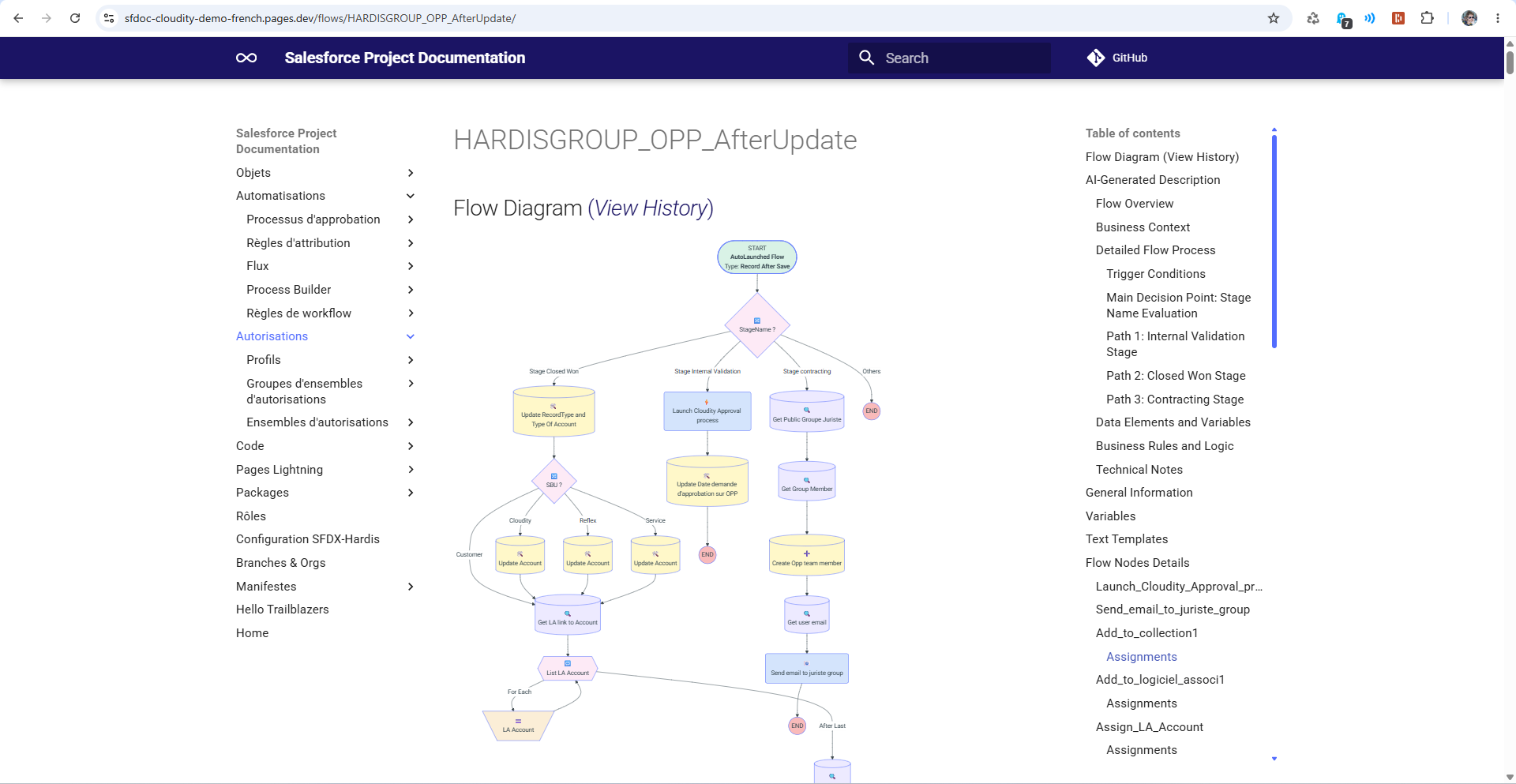Screen dimensions: 1516x784
Task: Click the Get LA link to Account node
Action: pos(568,615)
